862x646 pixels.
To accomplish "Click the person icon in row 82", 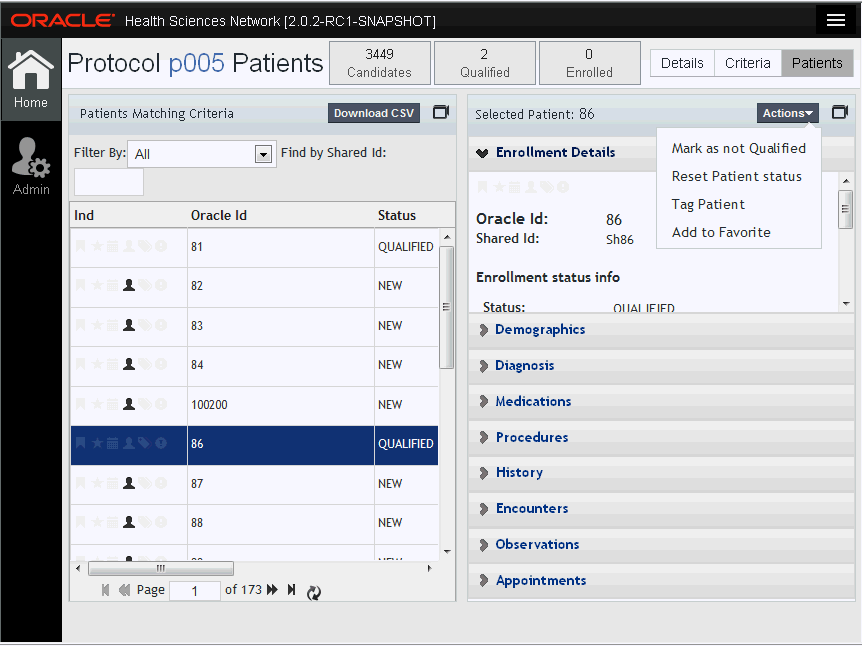I will click(129, 285).
